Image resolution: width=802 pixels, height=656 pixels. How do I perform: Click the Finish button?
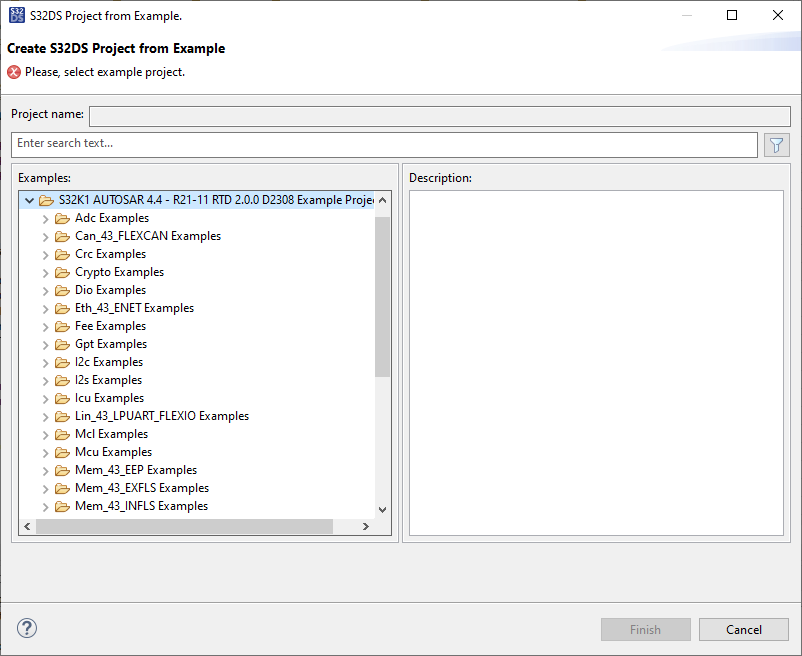coord(645,629)
